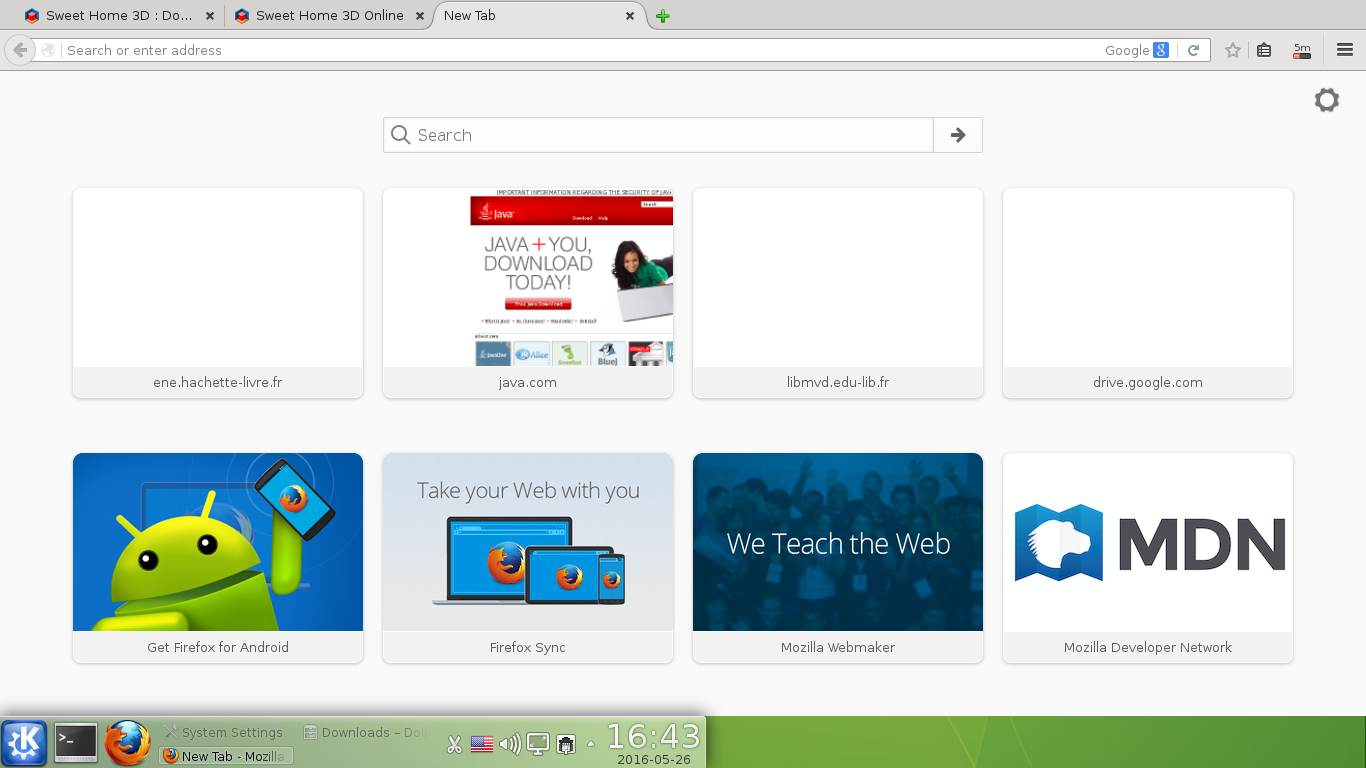Submit search with the arrow button
Image resolution: width=1366 pixels, height=768 pixels.
pyautogui.click(x=958, y=135)
